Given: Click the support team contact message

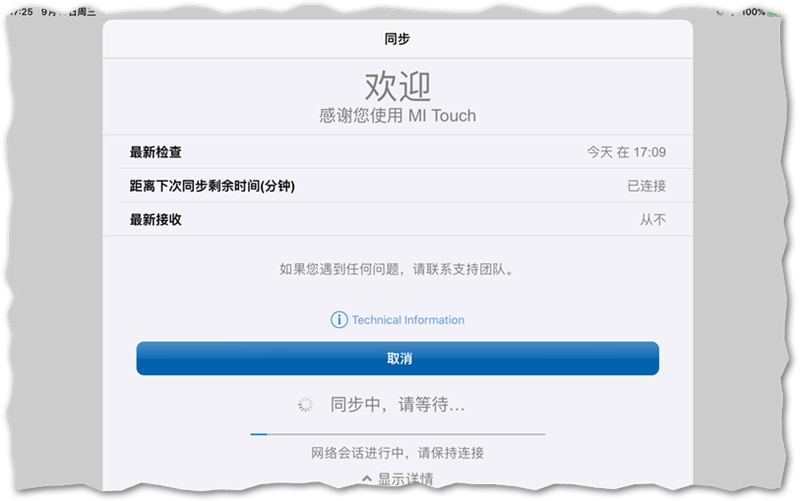Looking at the screenshot, I should (397, 269).
